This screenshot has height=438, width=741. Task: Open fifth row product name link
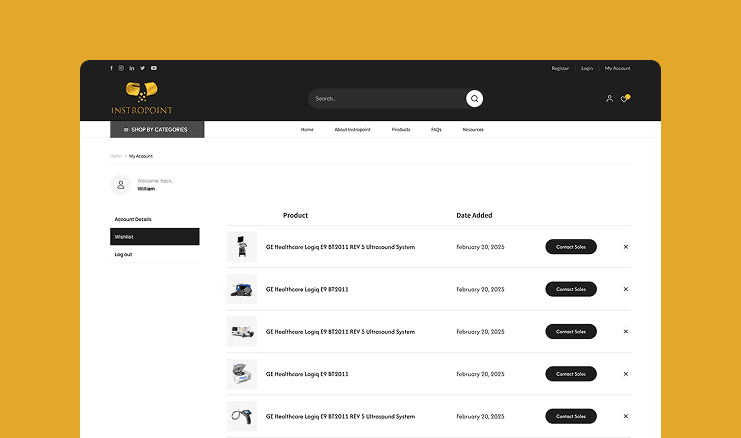point(340,416)
